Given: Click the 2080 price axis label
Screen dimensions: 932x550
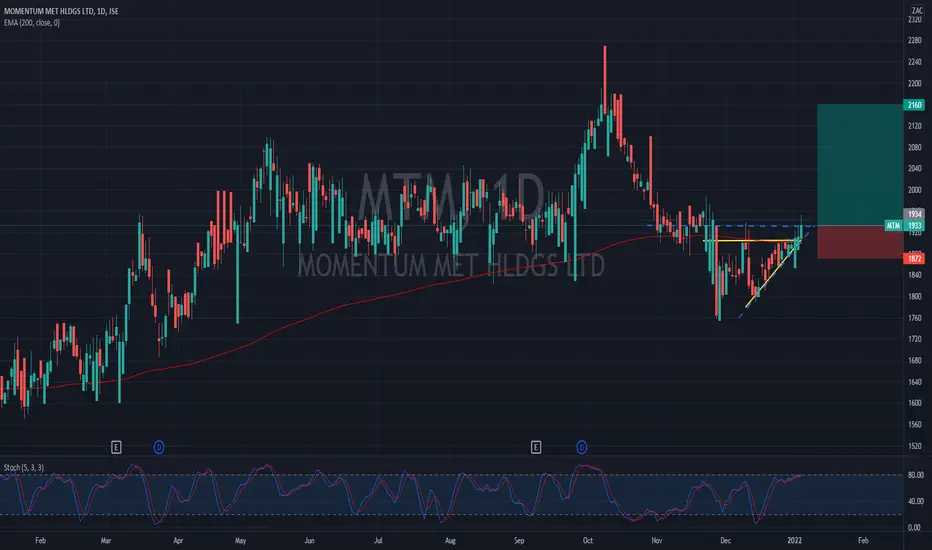Looking at the screenshot, I should [914, 147].
